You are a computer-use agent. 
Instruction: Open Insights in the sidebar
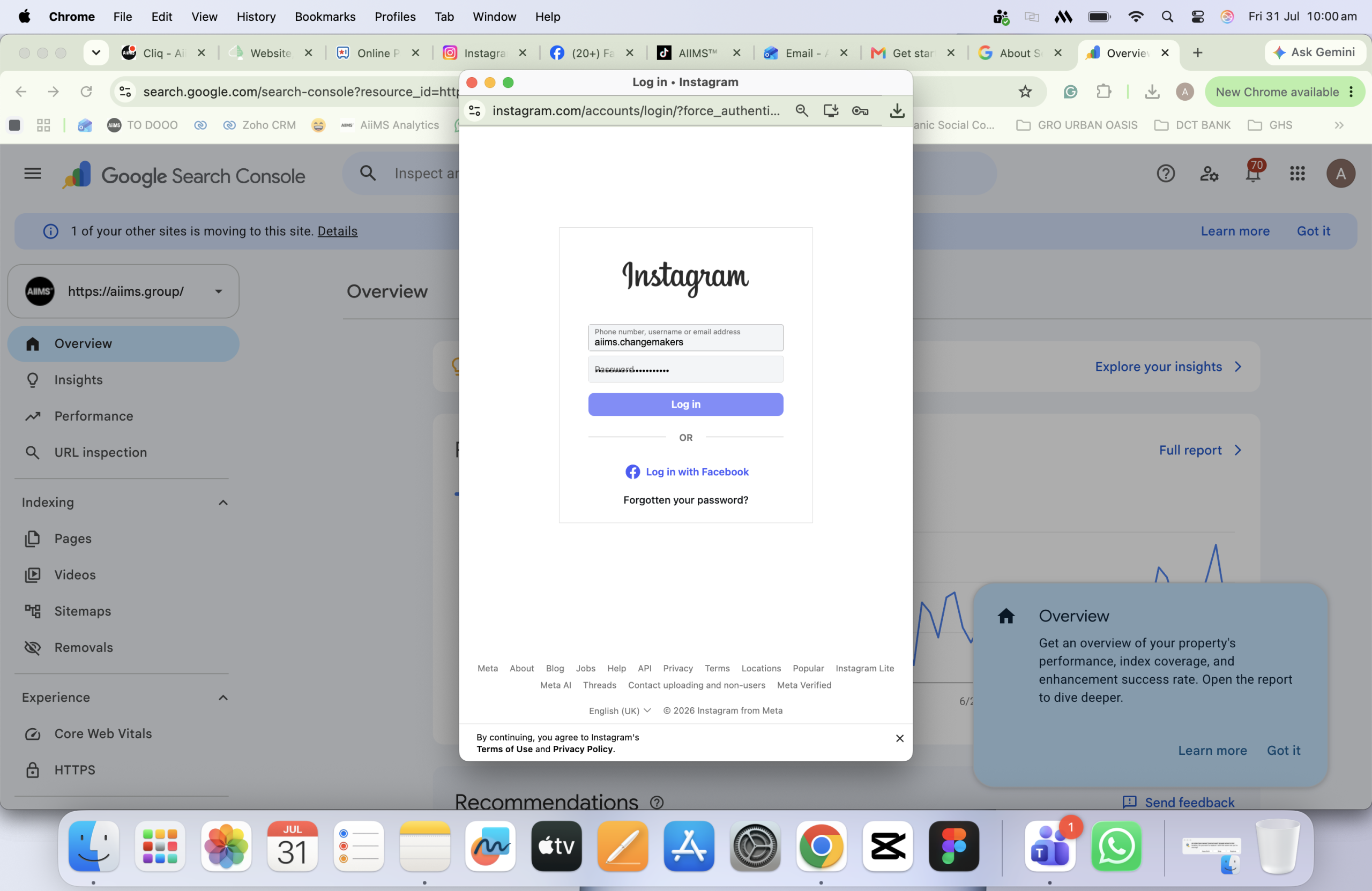123,380
